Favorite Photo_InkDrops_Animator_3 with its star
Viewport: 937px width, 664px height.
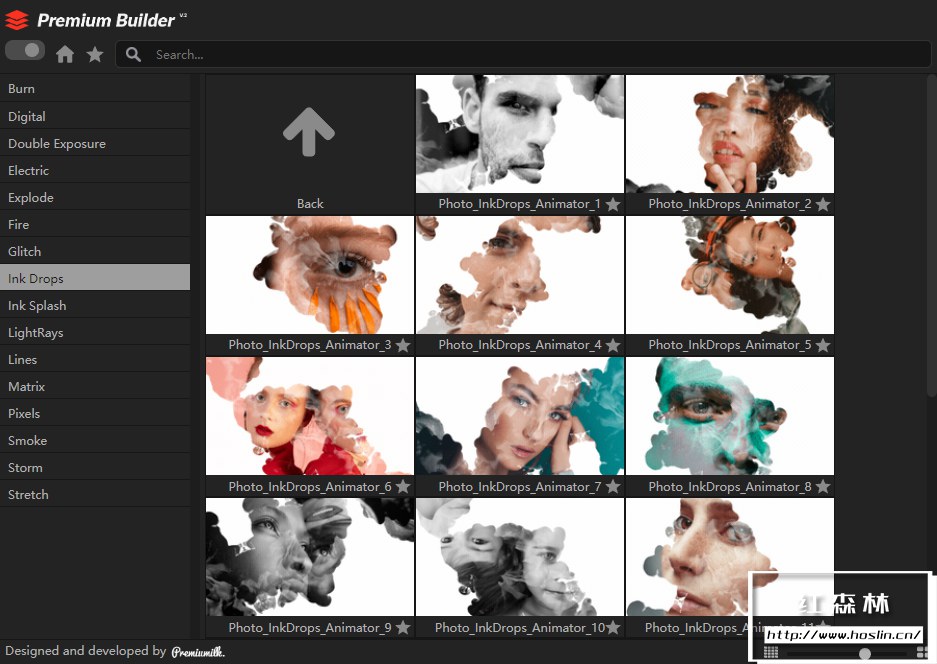click(x=403, y=345)
